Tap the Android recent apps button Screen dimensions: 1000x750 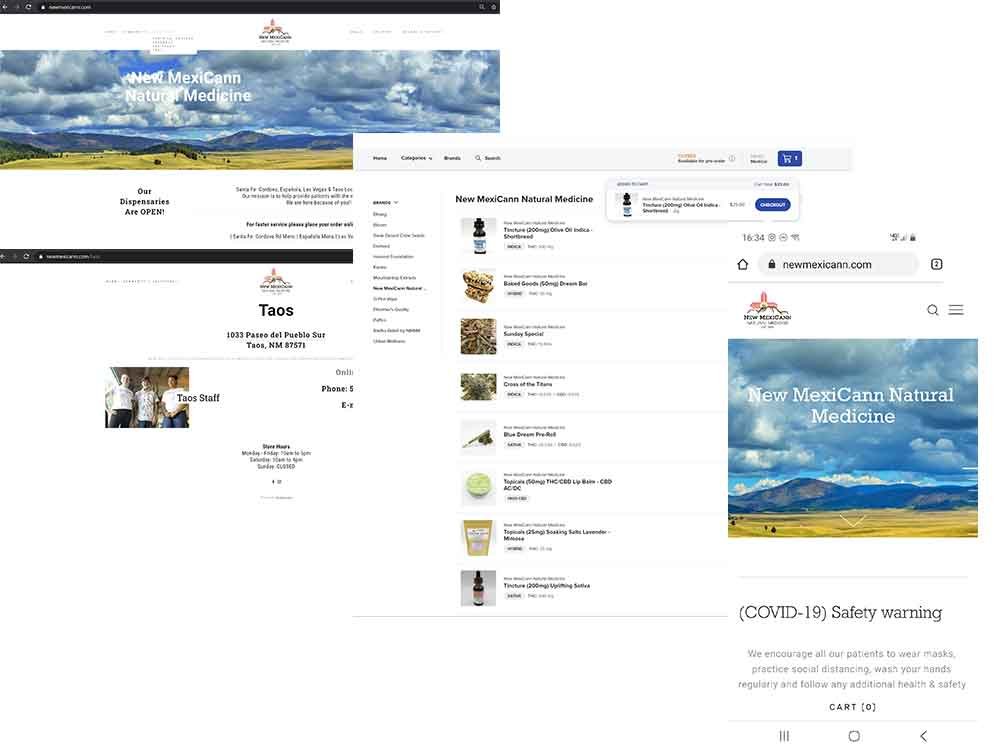coord(784,736)
